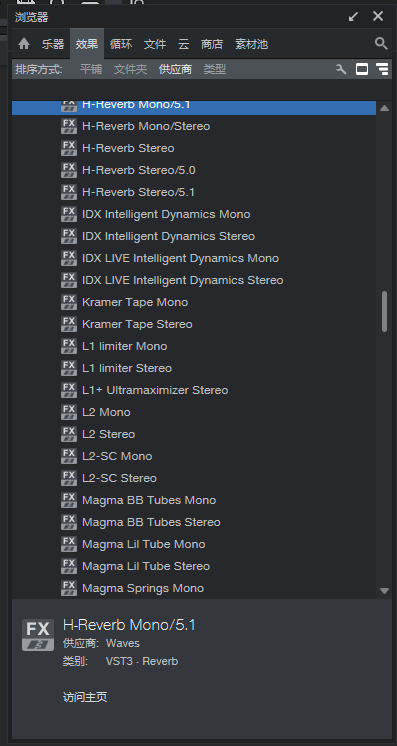Open the 访问主页 visit homepage link
397x746 pixels.
85,697
